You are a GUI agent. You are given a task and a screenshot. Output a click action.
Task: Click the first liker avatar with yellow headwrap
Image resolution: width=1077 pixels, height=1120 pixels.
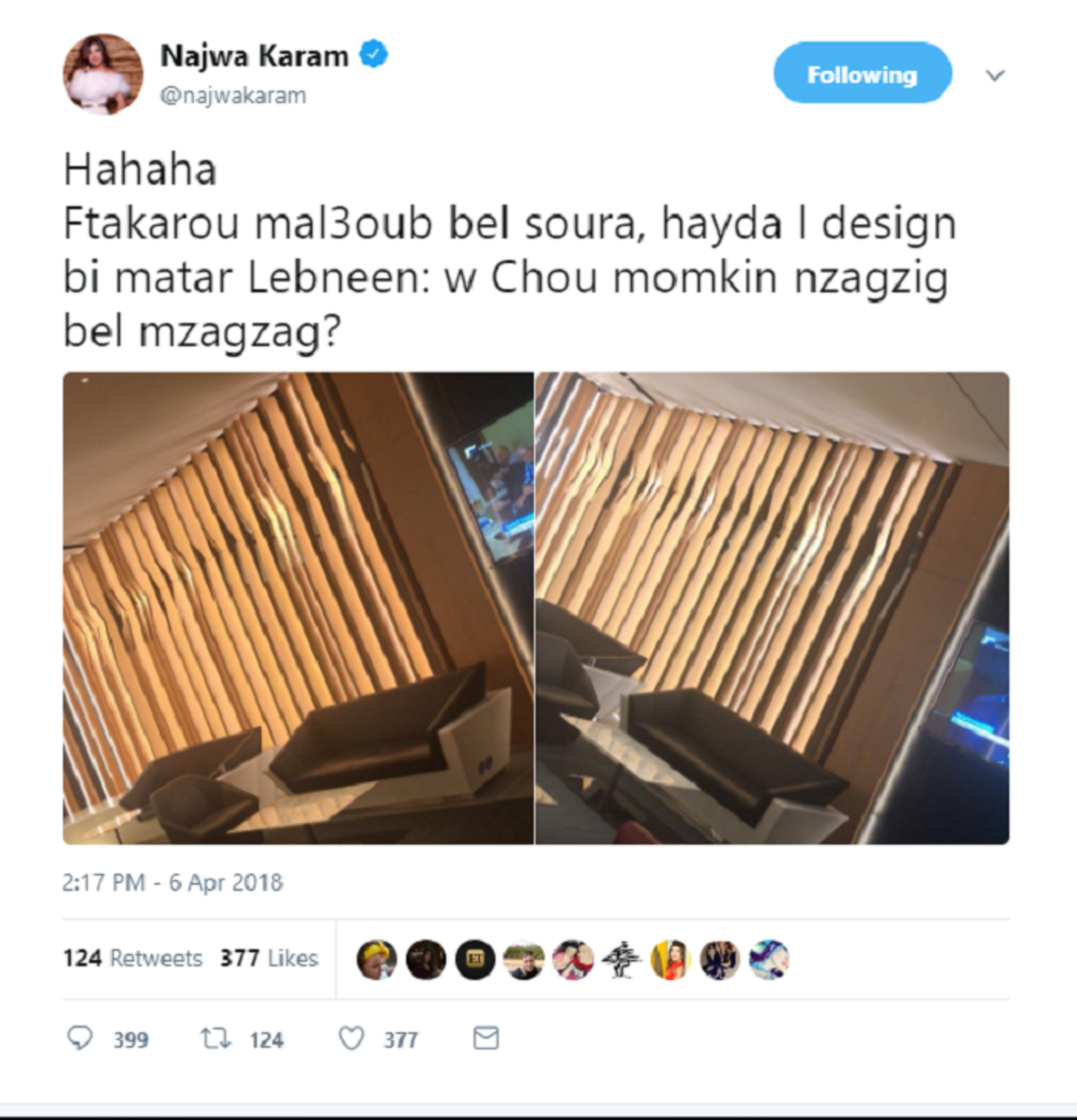point(377,959)
